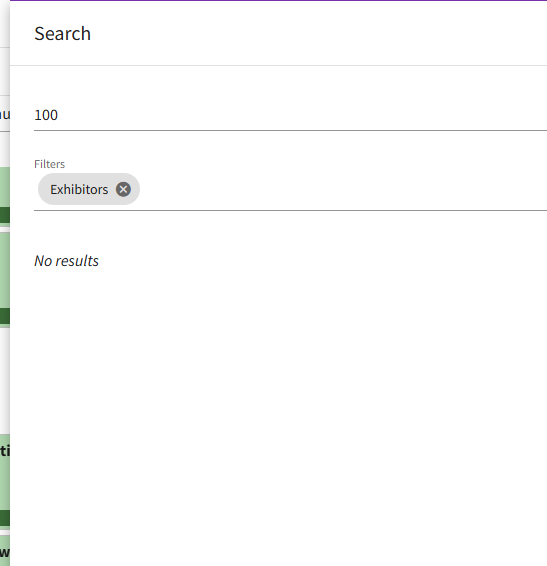Click the search field underline right of 100
Viewport: 547px width, 566px height.
302,130
